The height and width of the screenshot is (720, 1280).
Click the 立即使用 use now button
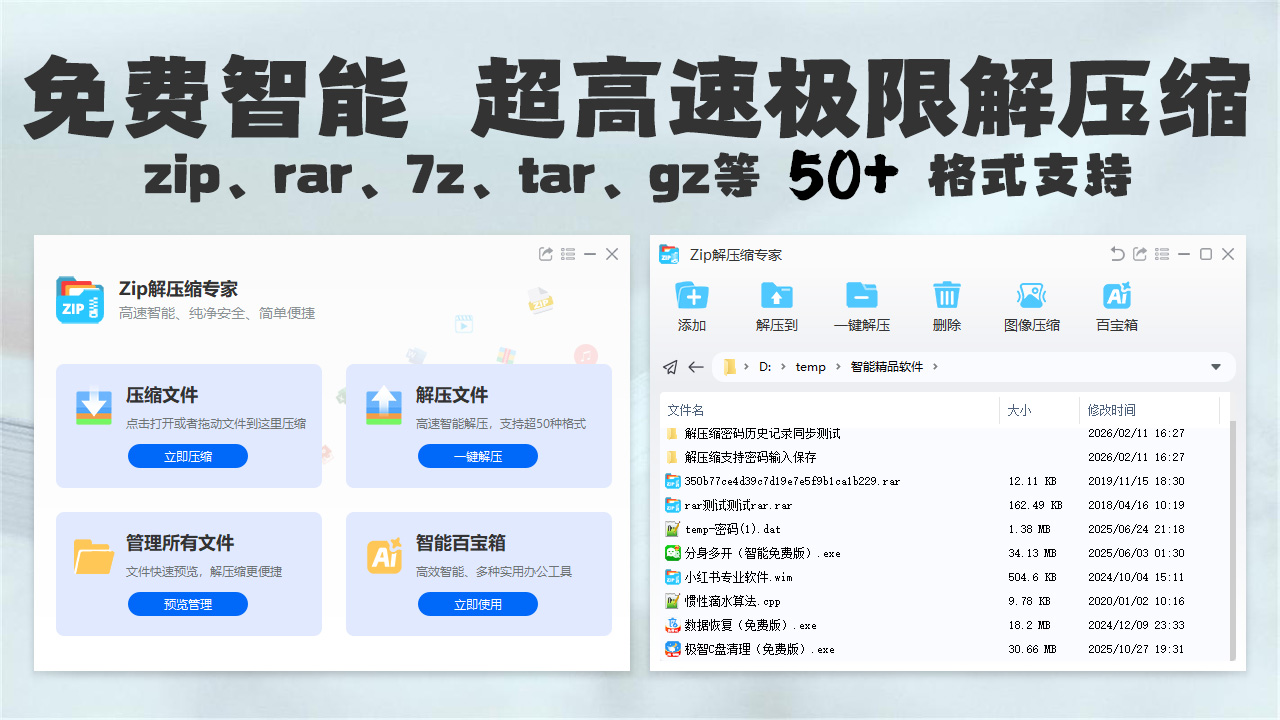click(477, 604)
